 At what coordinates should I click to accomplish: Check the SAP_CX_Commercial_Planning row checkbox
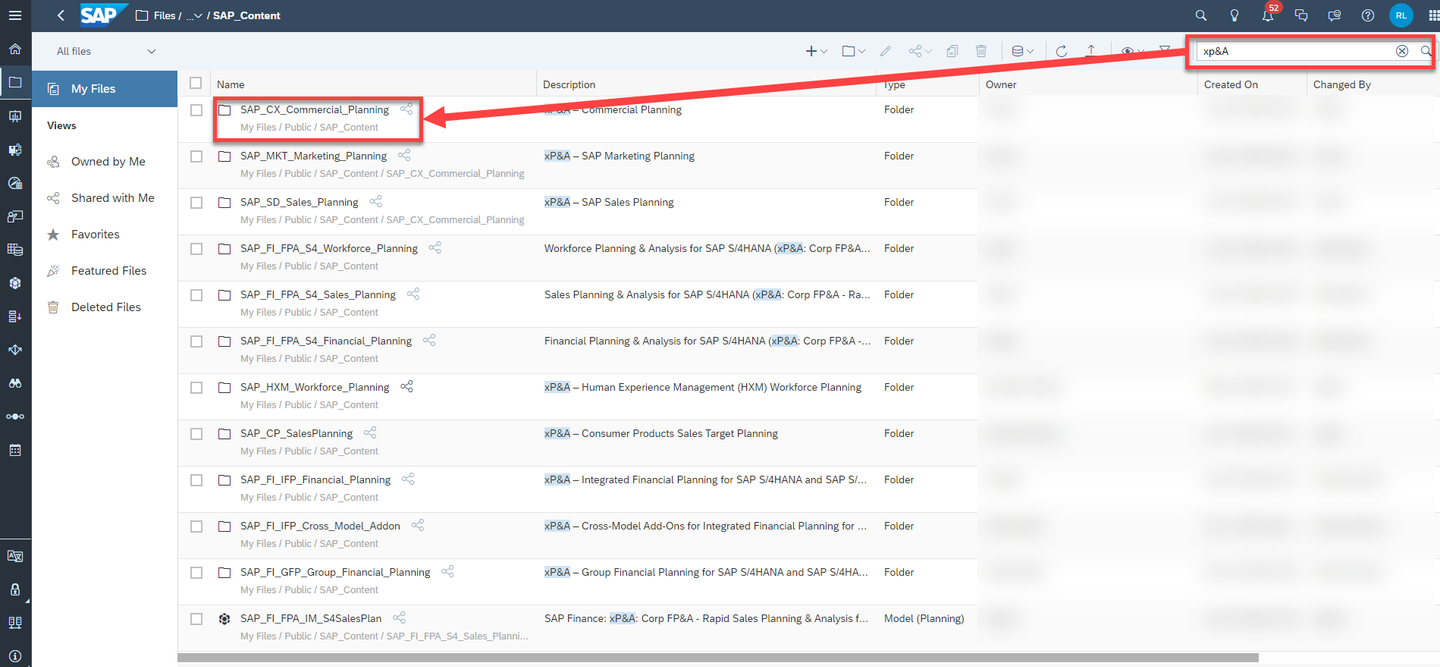pos(196,110)
